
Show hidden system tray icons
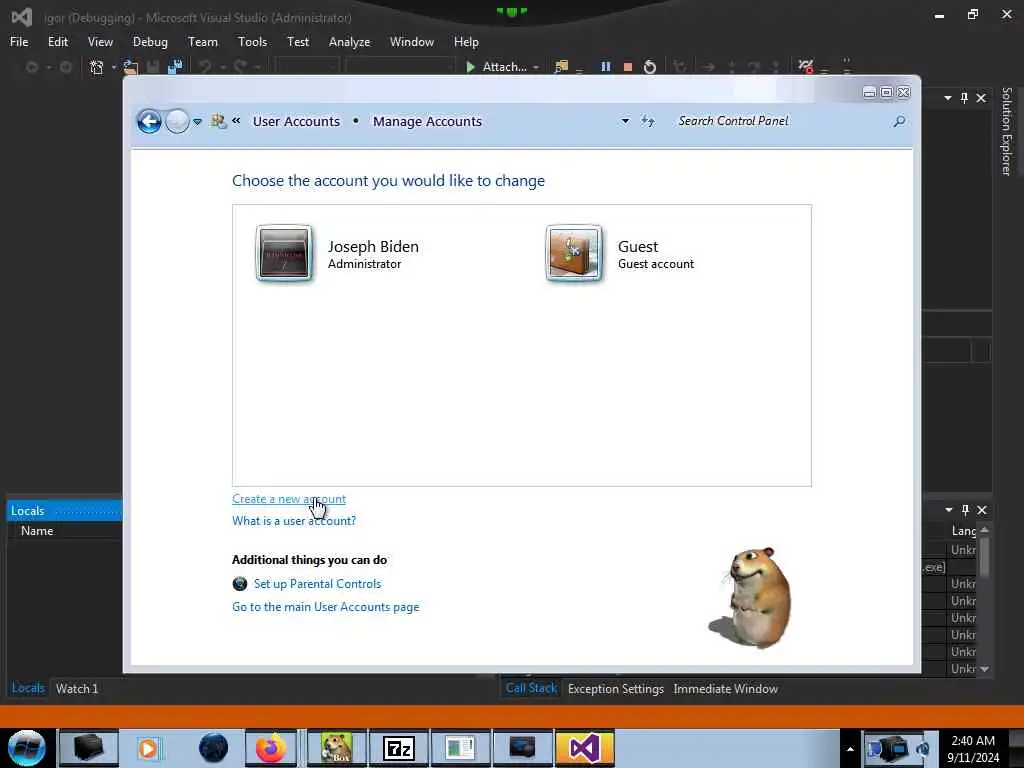pos(850,749)
